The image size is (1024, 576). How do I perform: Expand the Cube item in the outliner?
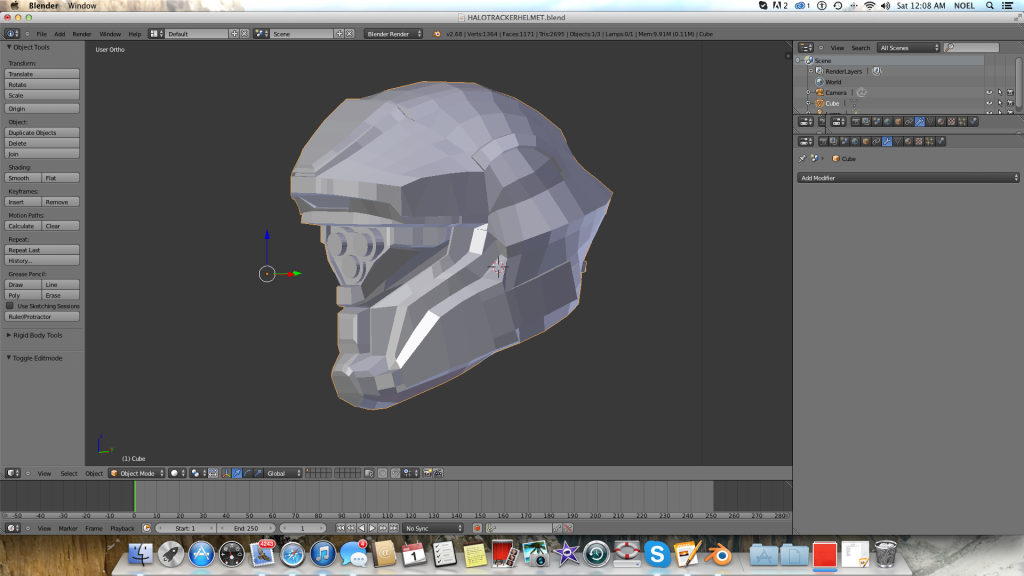(808, 103)
